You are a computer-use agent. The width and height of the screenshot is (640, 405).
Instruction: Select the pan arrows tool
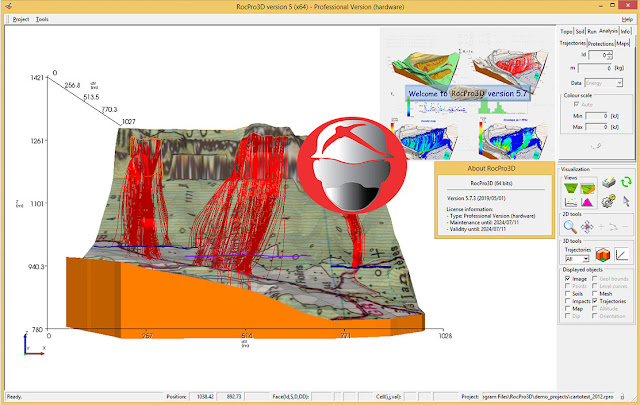(x=587, y=227)
